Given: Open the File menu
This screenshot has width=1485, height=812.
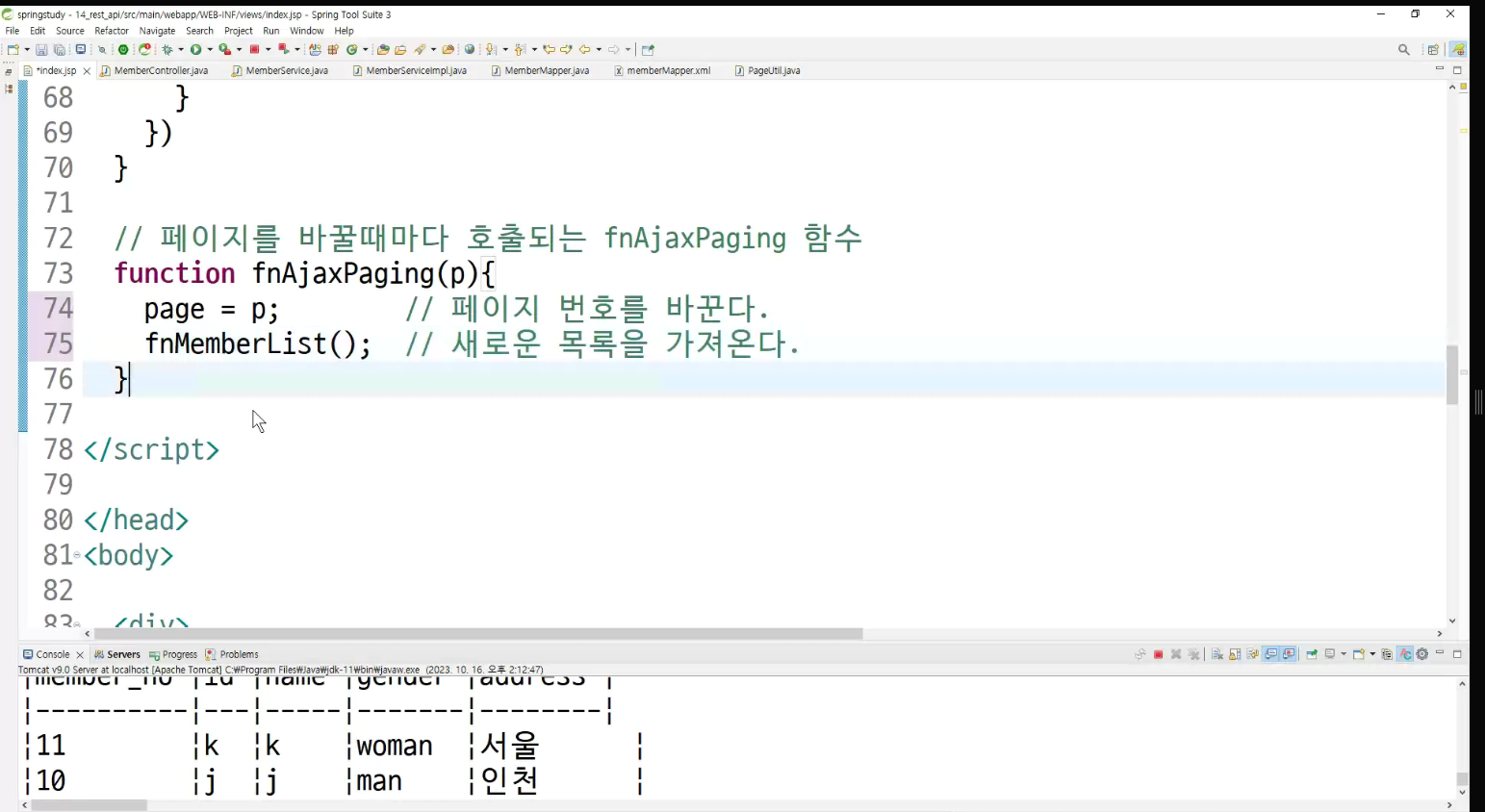Looking at the screenshot, I should point(13,31).
